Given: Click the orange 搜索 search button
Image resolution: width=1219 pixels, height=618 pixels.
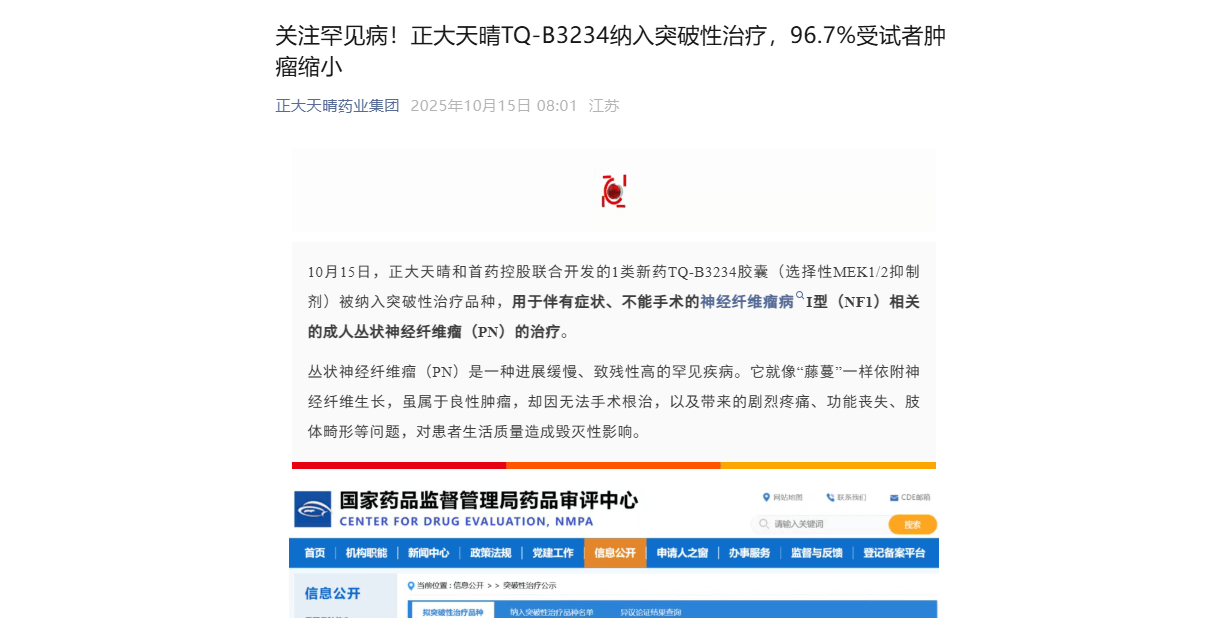Looking at the screenshot, I should (911, 524).
